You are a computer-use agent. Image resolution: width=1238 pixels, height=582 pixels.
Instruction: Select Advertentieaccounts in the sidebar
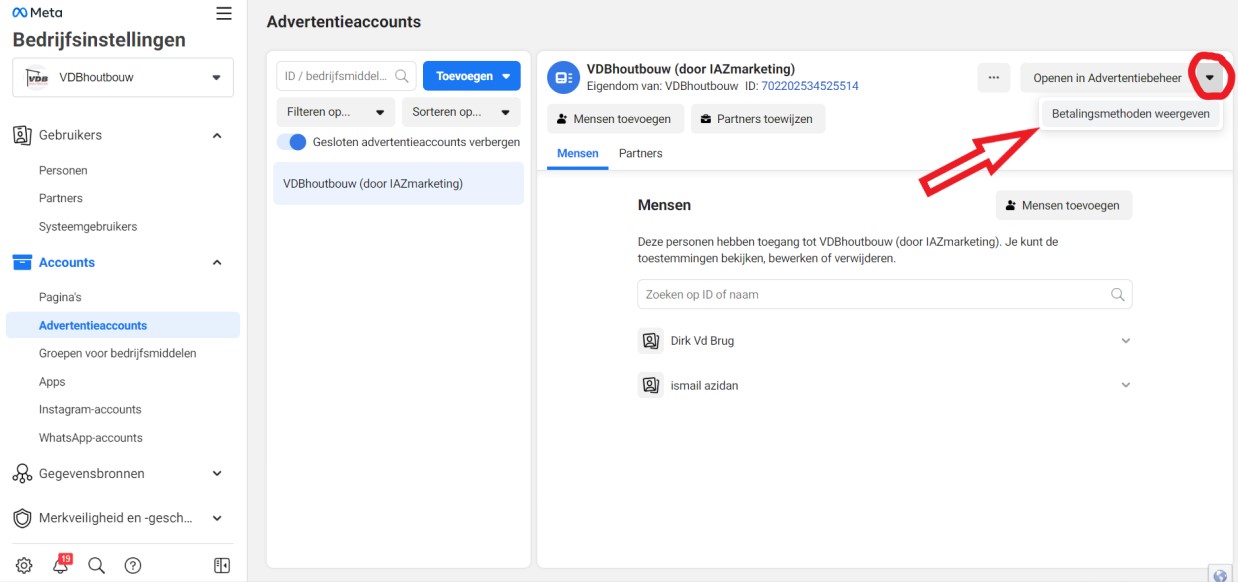pyautogui.click(x=123, y=325)
